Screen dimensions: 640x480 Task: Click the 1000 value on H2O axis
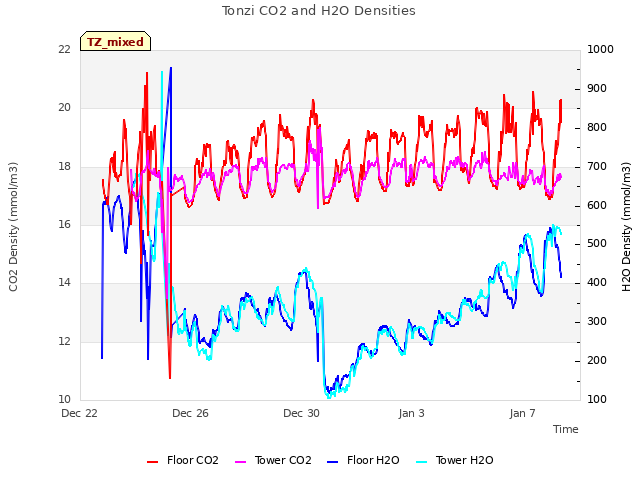[600, 49]
